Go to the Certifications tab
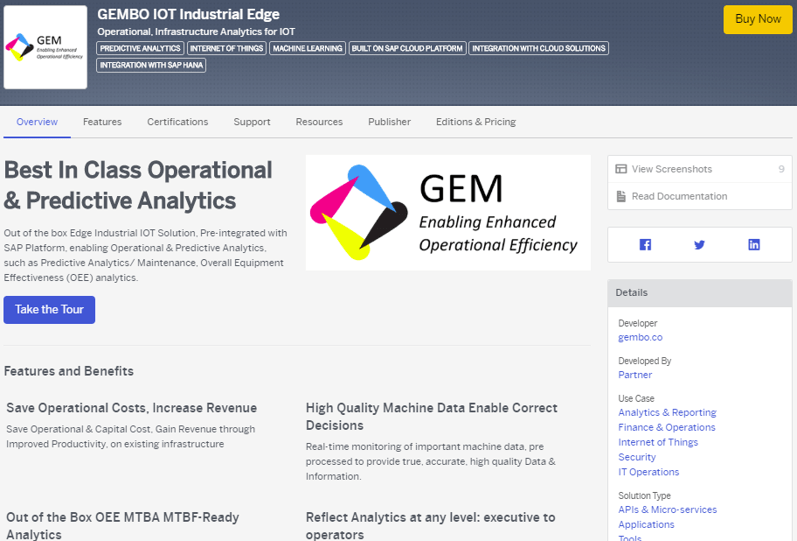Viewport: 797px width, 541px height. [177, 122]
